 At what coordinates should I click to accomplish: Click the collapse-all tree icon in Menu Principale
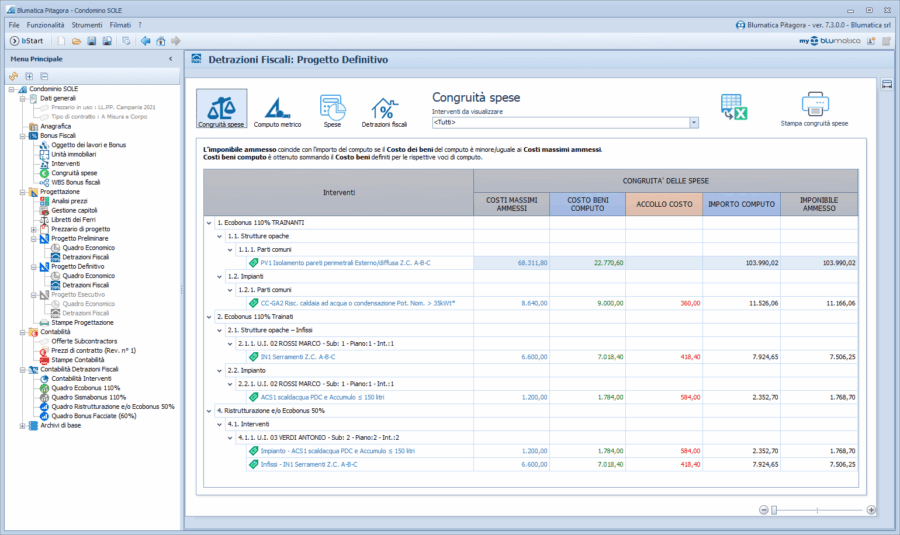[x=44, y=76]
